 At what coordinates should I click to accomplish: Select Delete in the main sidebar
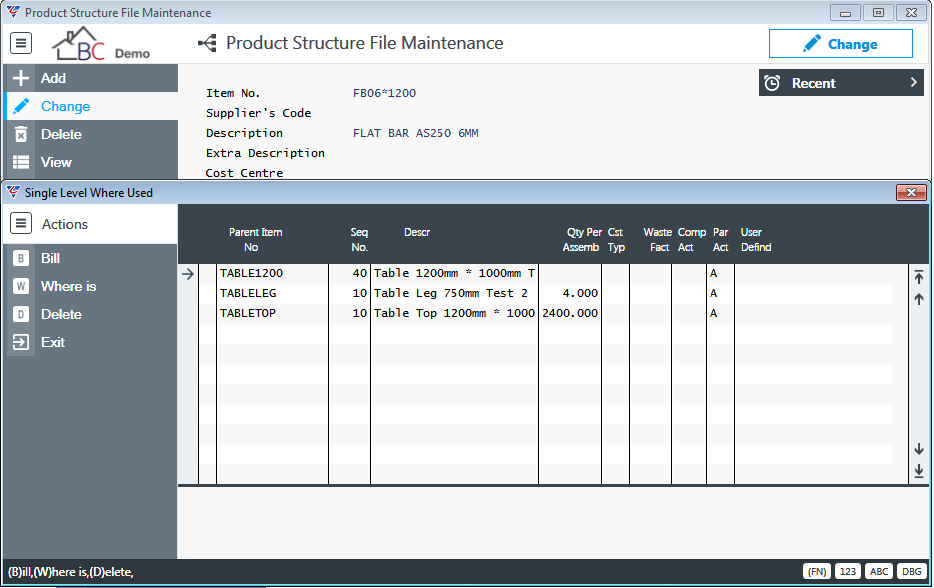(91, 134)
